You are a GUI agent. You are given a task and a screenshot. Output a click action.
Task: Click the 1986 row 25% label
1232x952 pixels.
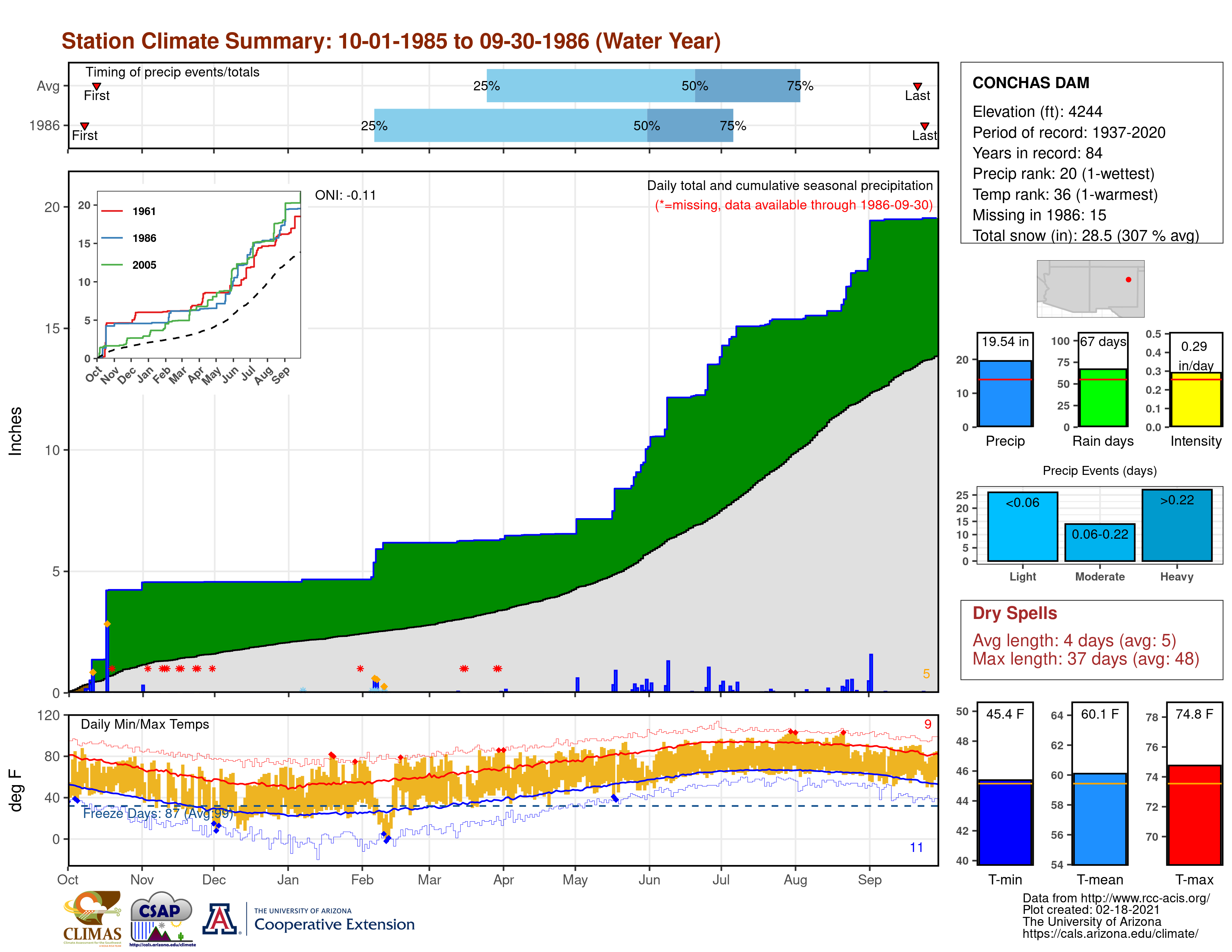click(x=374, y=126)
